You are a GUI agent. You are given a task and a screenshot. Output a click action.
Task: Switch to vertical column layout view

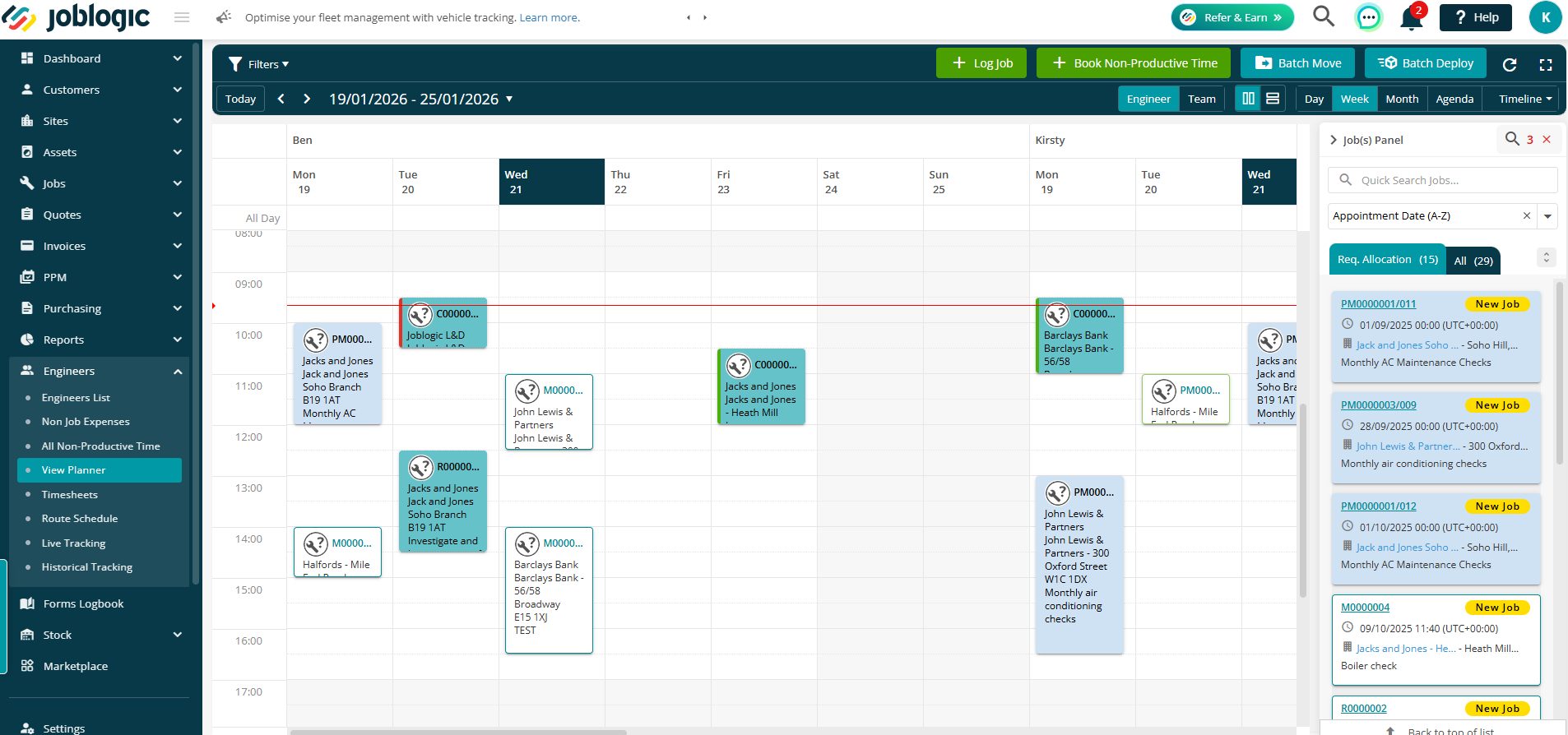(x=1248, y=99)
